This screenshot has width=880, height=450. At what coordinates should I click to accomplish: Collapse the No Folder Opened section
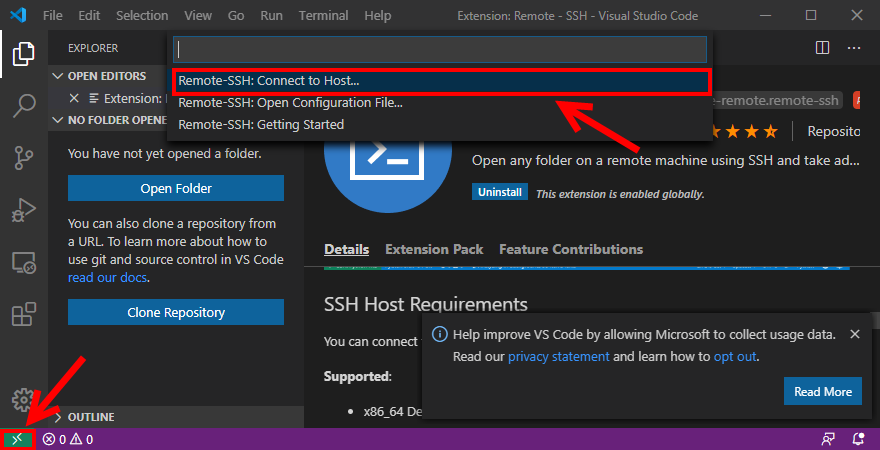pos(58,121)
